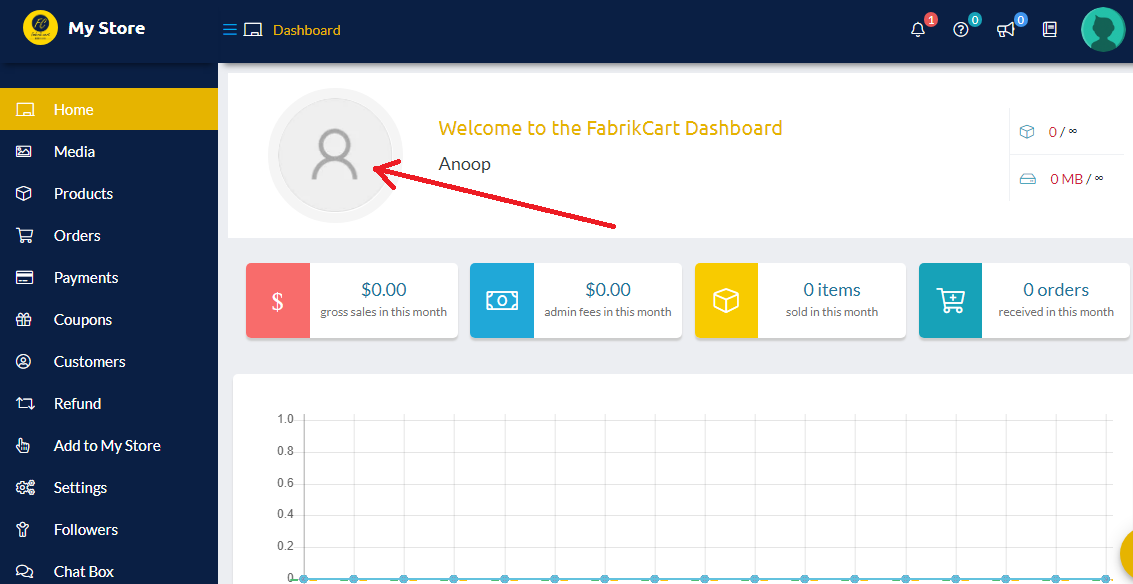
Task: Go to Orders in the sidebar
Action: (x=109, y=236)
